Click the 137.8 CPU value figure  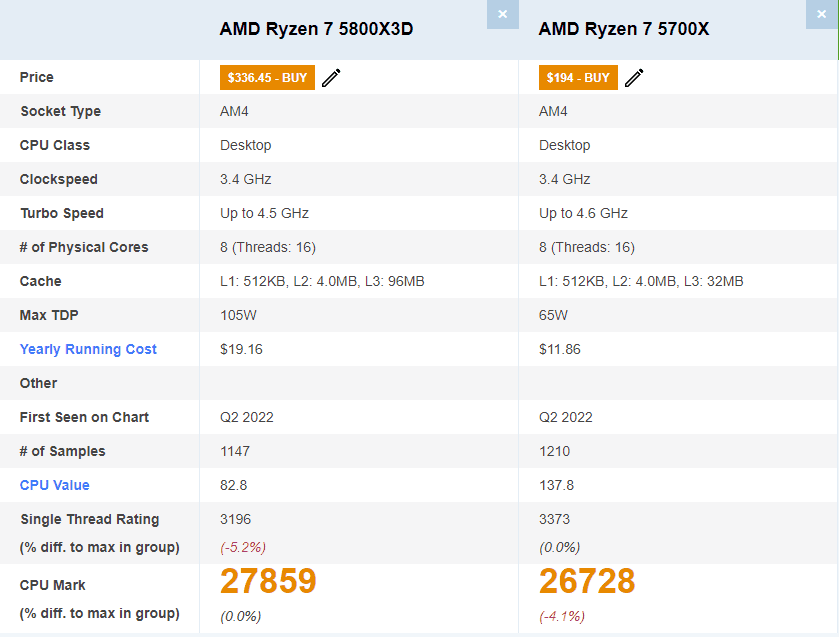click(556, 485)
